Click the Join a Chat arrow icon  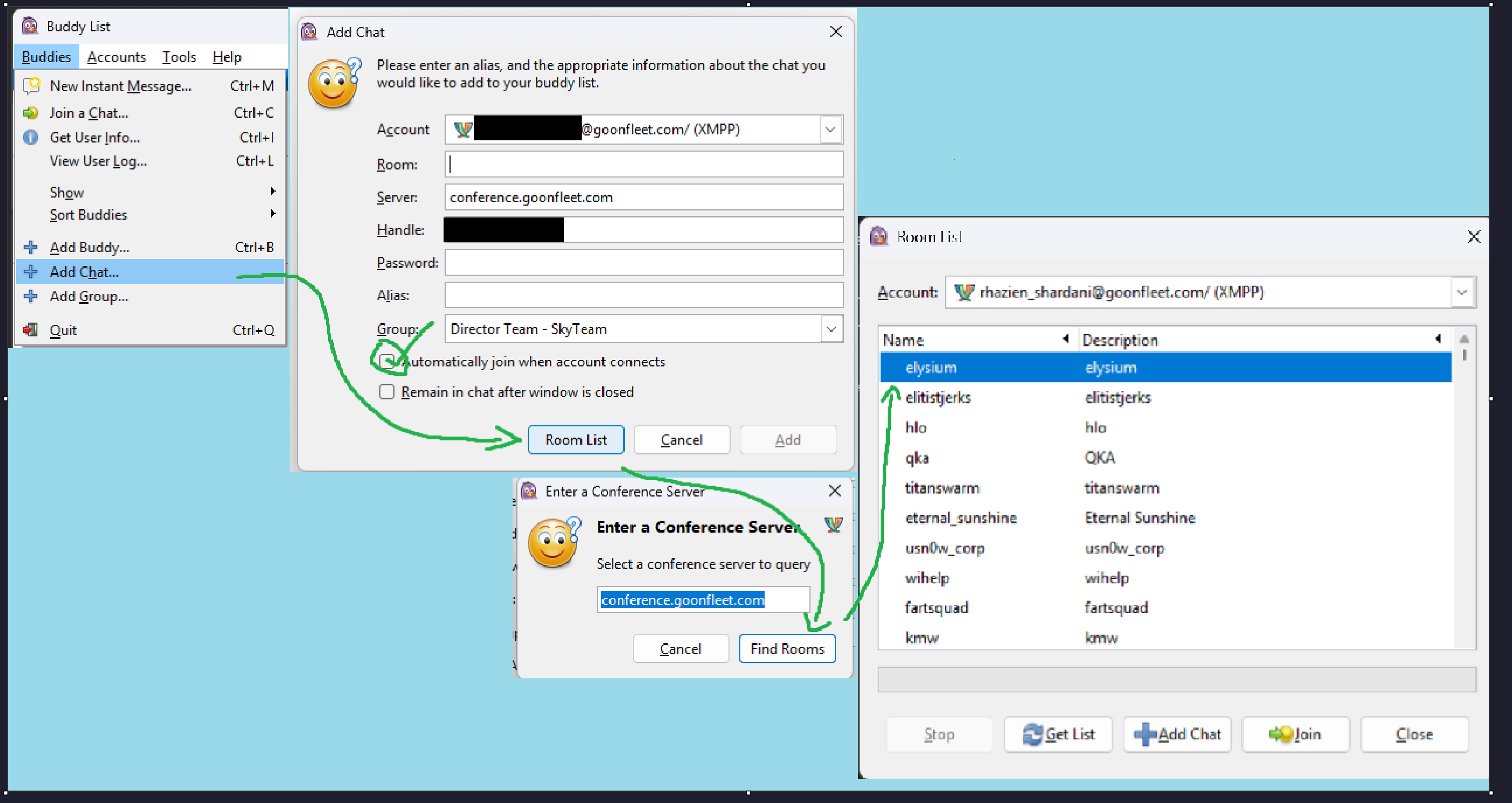point(31,113)
